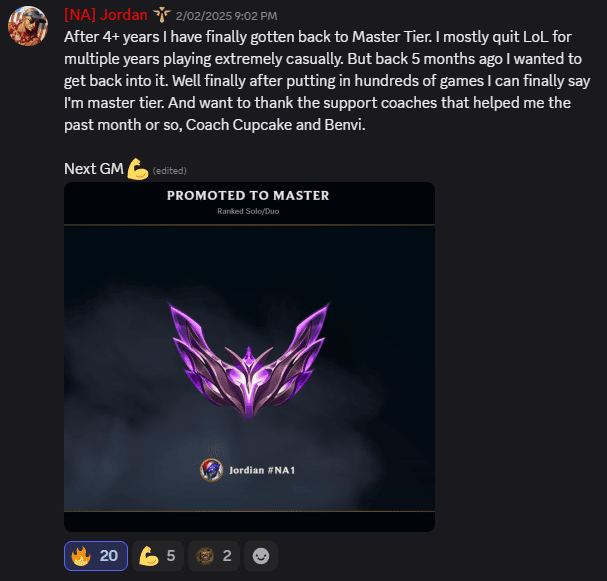Click the Jordian #NA1 name text
The height and width of the screenshot is (581, 607).
point(262,470)
